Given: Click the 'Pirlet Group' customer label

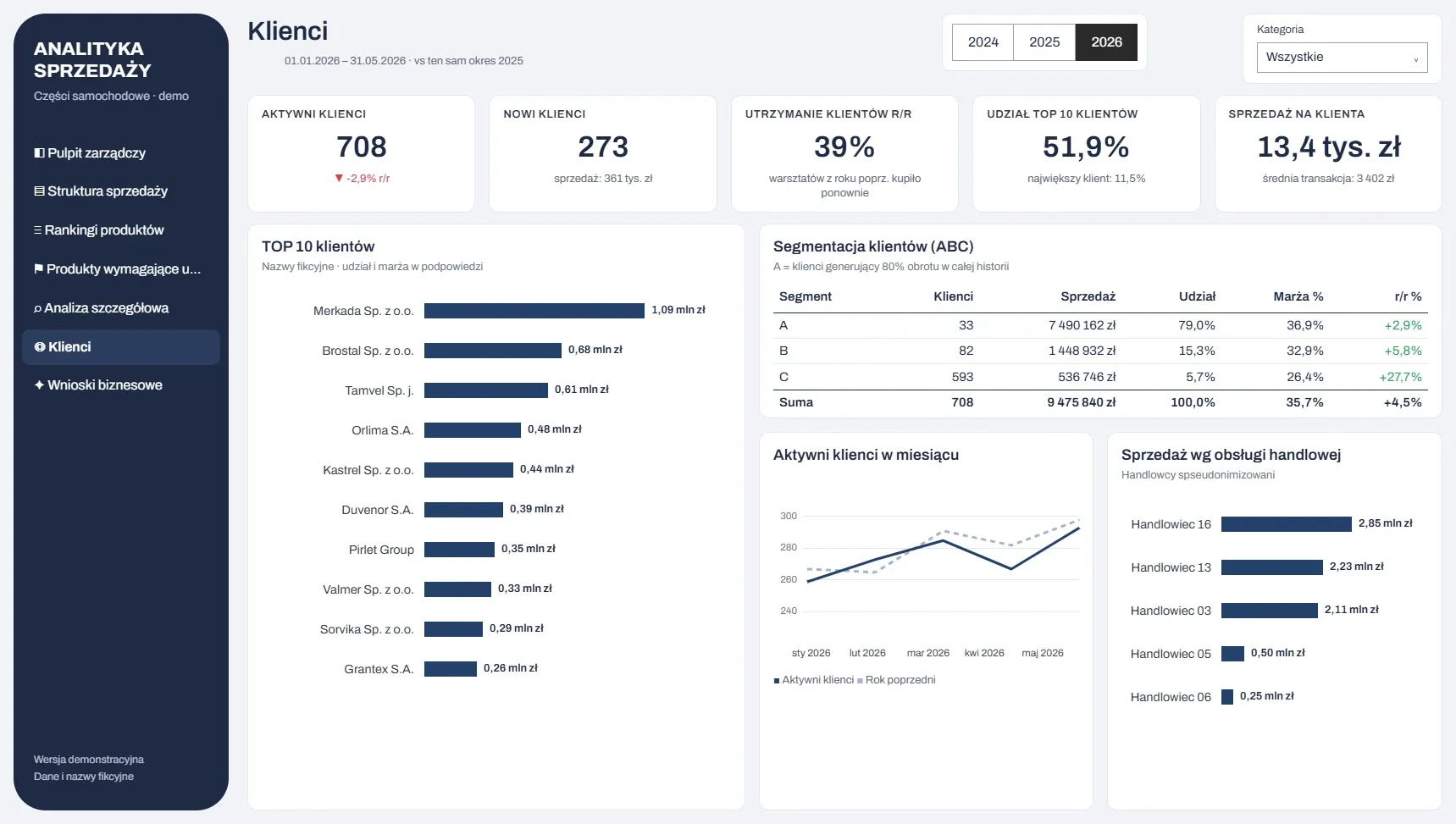Looking at the screenshot, I should point(381,550).
